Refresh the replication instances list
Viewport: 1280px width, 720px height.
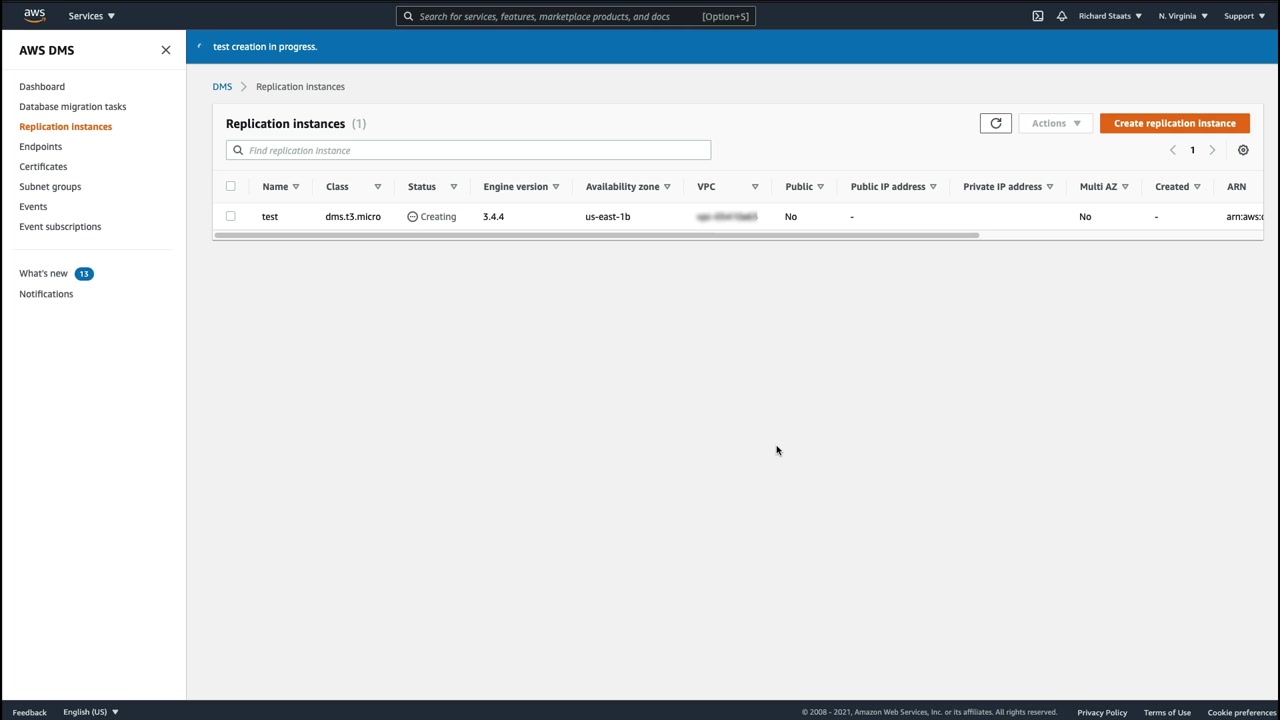(996, 123)
